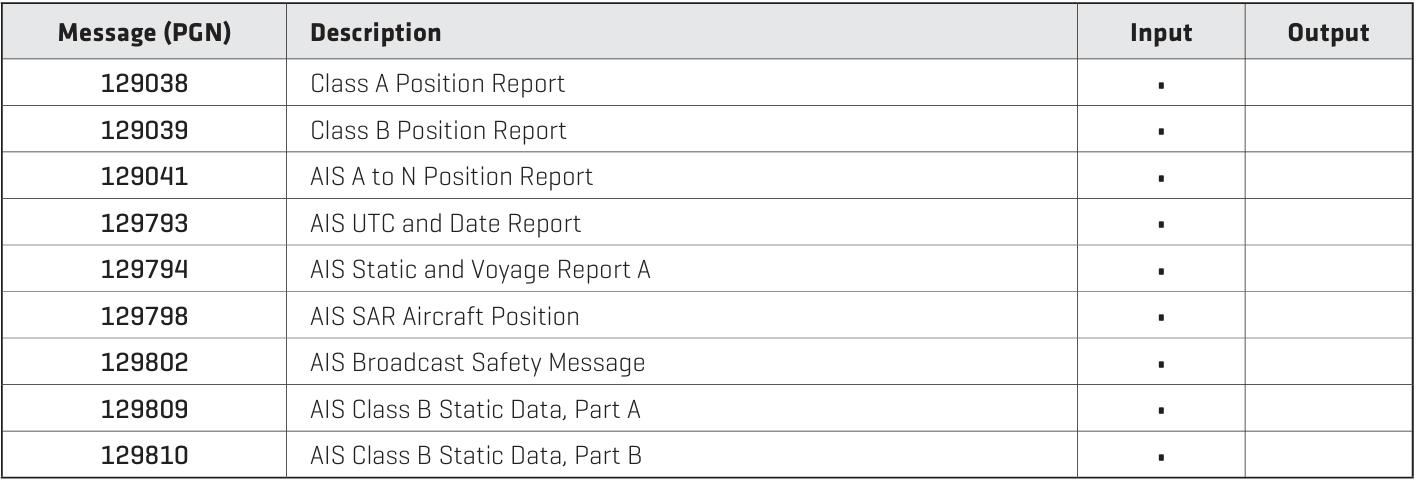Select PGN 129810 cell
The image size is (1417, 482).
[144, 457]
